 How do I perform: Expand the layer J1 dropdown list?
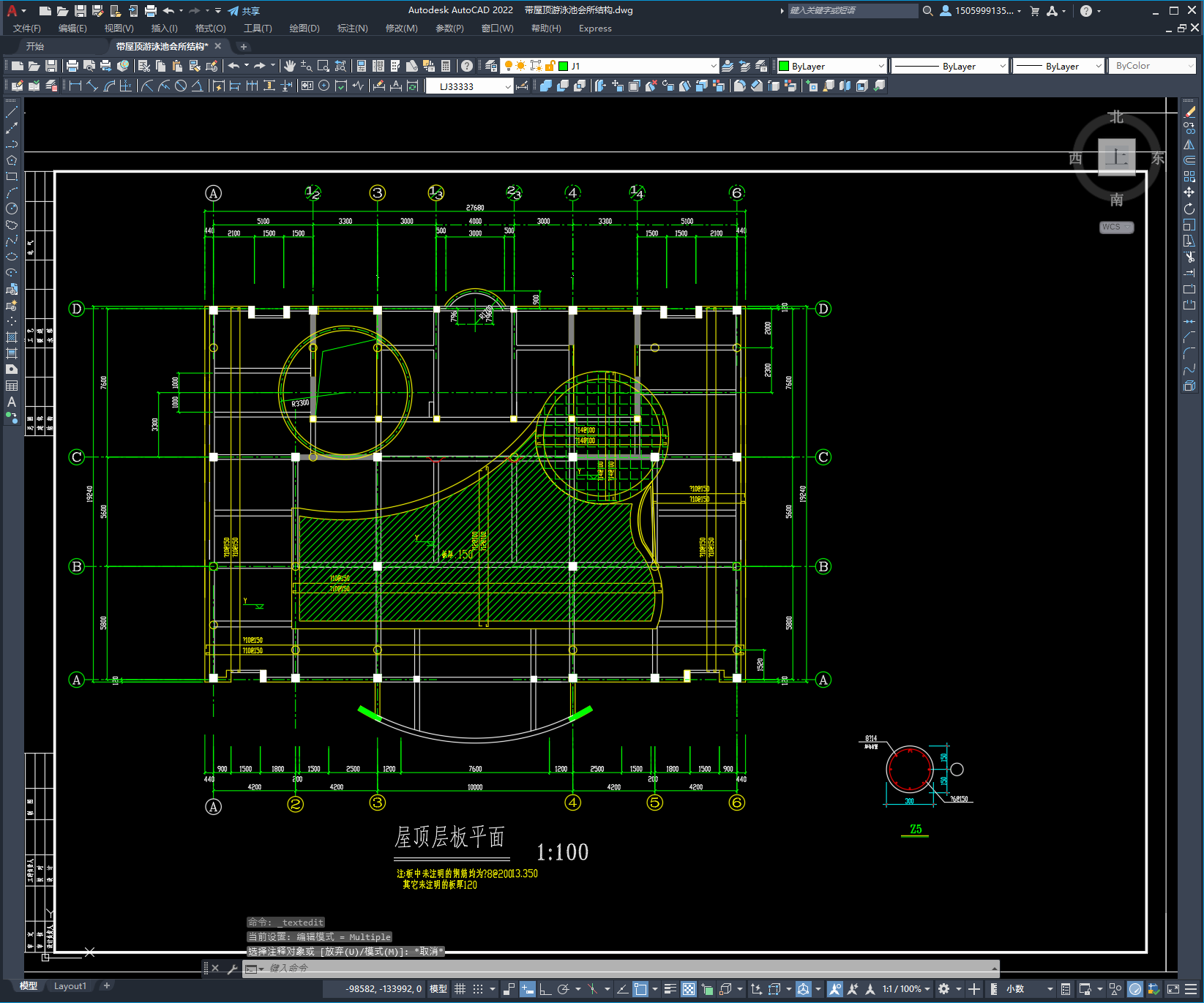713,66
